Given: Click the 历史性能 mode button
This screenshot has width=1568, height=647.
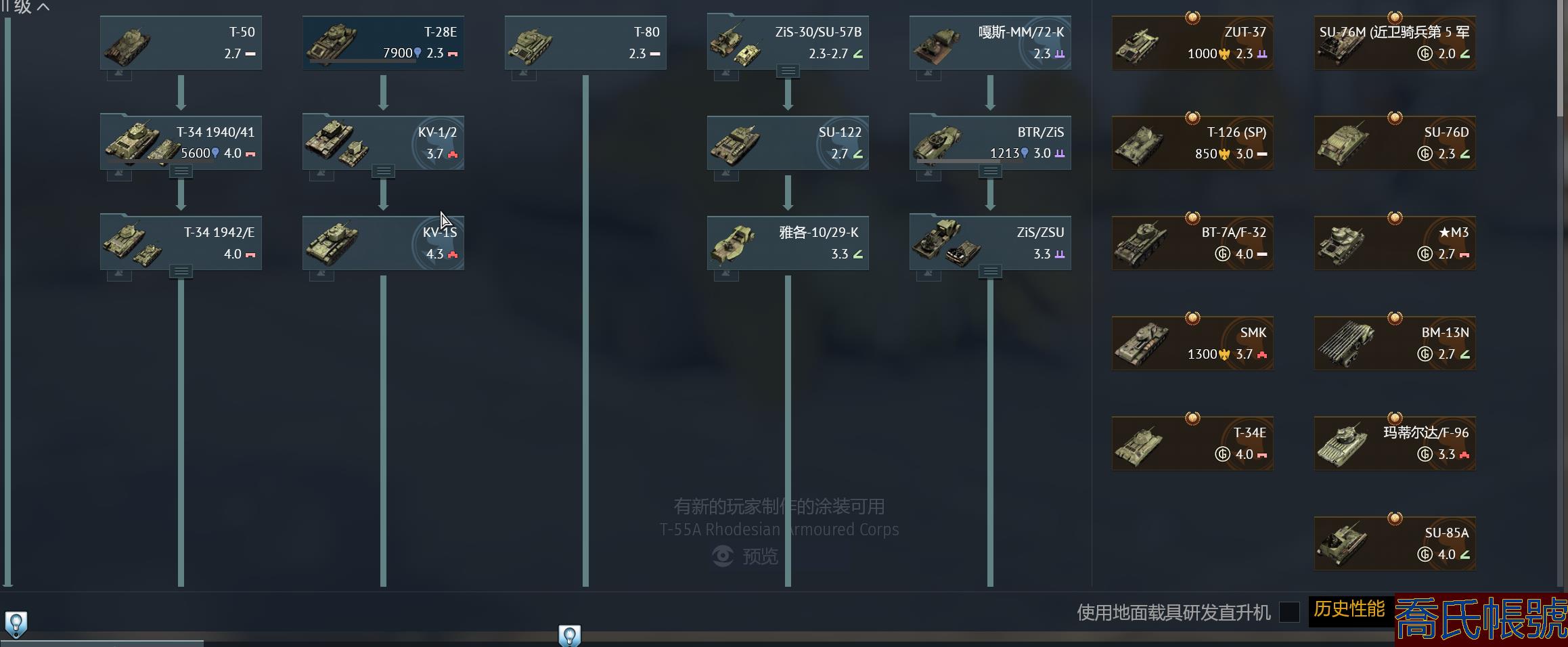Looking at the screenshot, I should click(x=1349, y=610).
